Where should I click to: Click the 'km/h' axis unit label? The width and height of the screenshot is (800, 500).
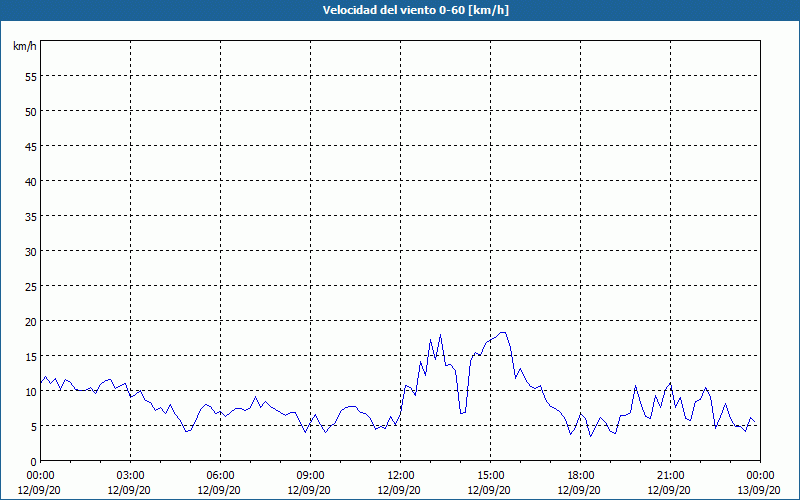(x=25, y=46)
